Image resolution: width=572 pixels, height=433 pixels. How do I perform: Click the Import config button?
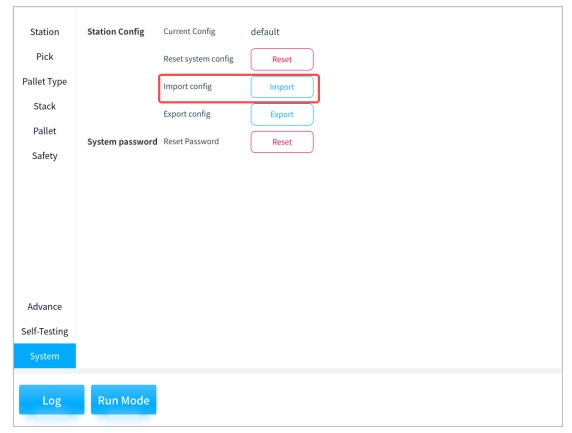(x=282, y=87)
